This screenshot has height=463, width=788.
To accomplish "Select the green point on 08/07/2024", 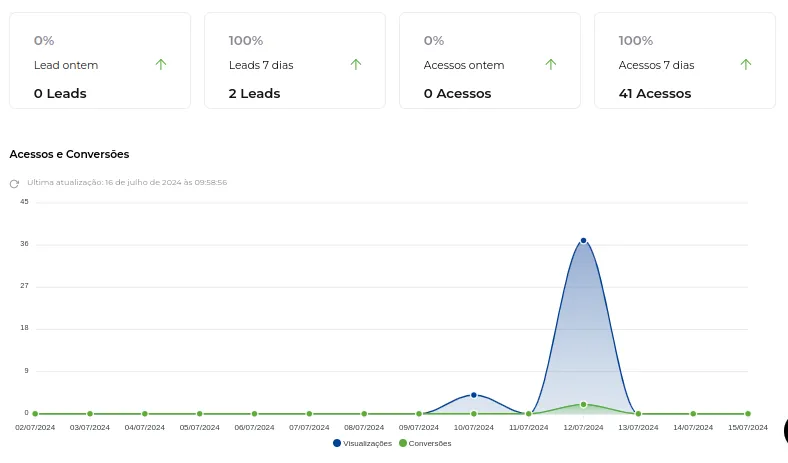I will pos(364,414).
